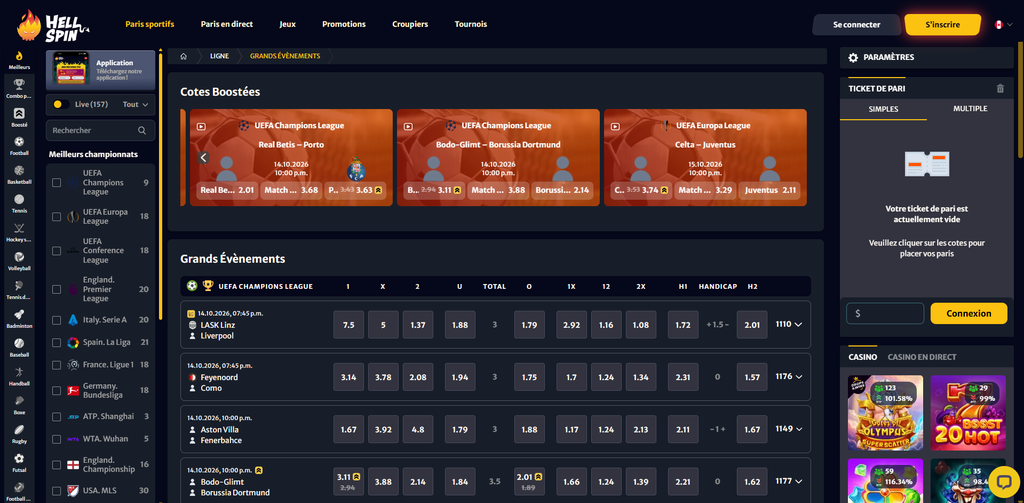Image resolution: width=1024 pixels, height=503 pixels.
Task: Select the Badminton sport icon
Action: pos(19,314)
